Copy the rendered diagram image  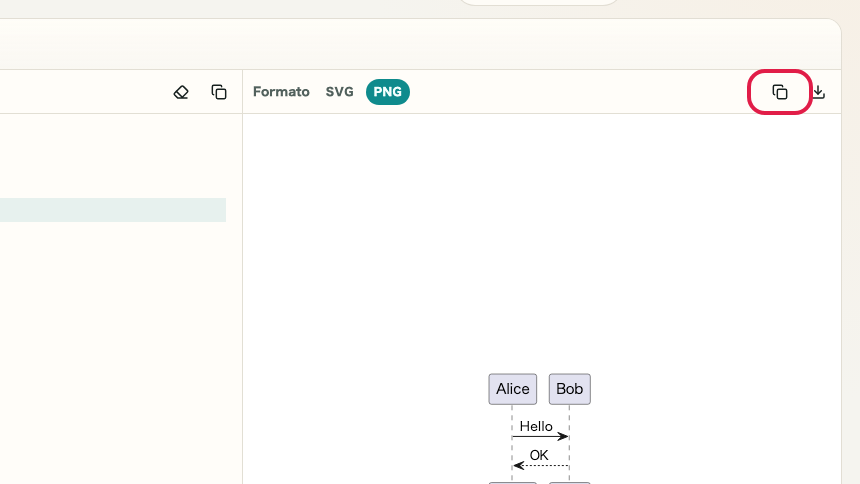click(779, 92)
